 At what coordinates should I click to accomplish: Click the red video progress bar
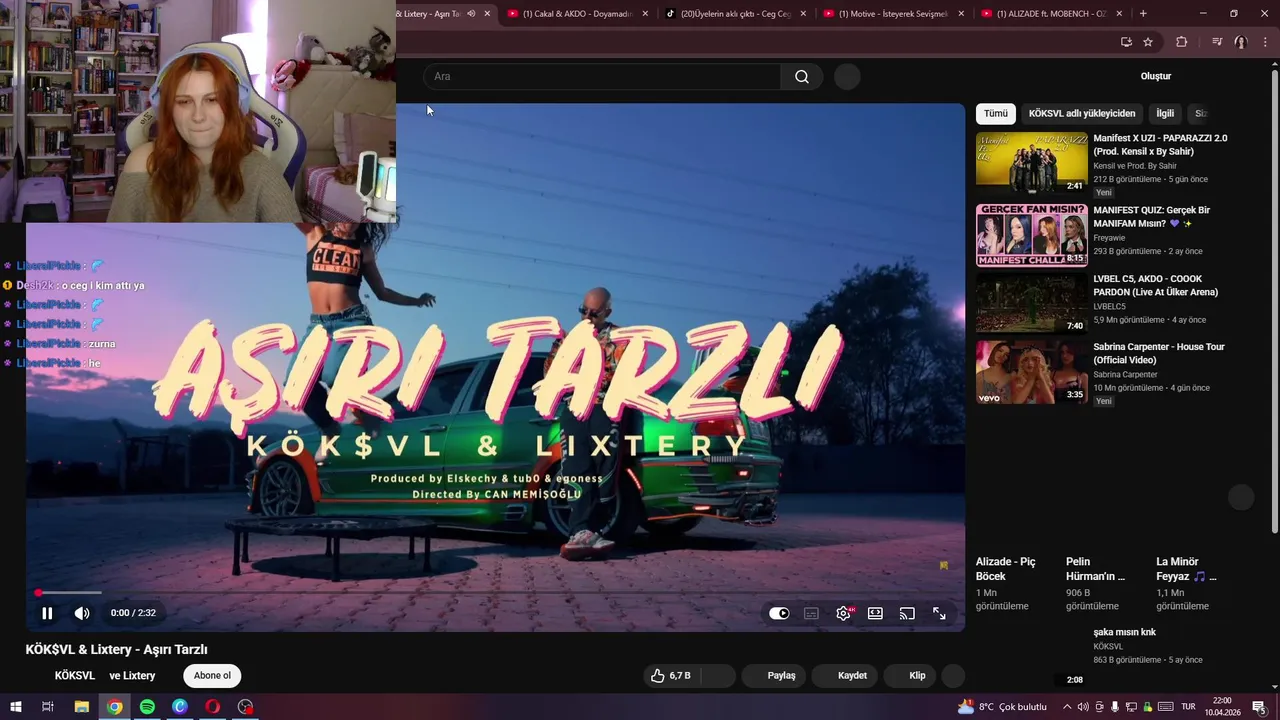point(495,593)
